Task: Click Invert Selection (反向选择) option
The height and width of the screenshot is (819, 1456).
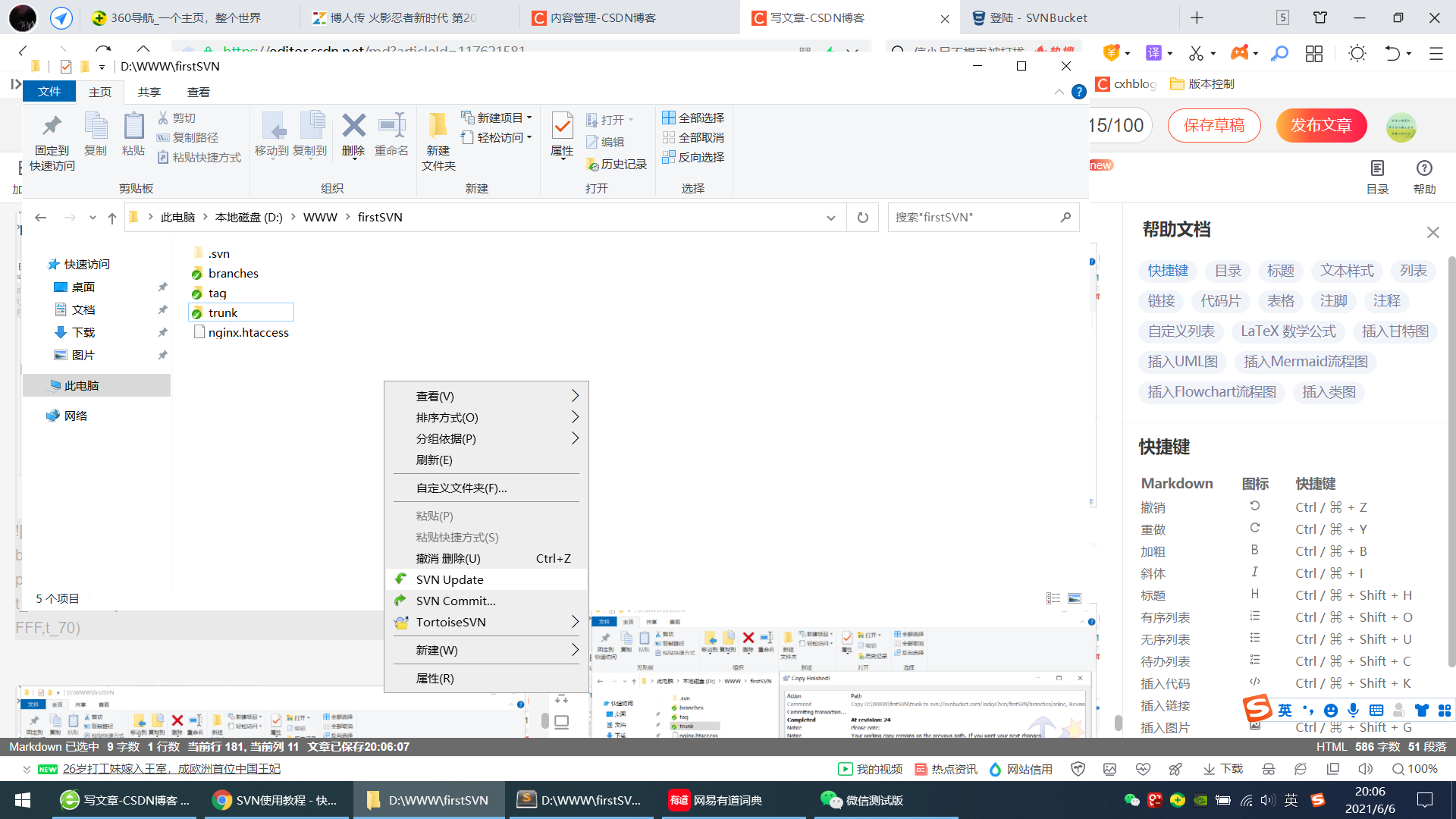Action: [693, 157]
